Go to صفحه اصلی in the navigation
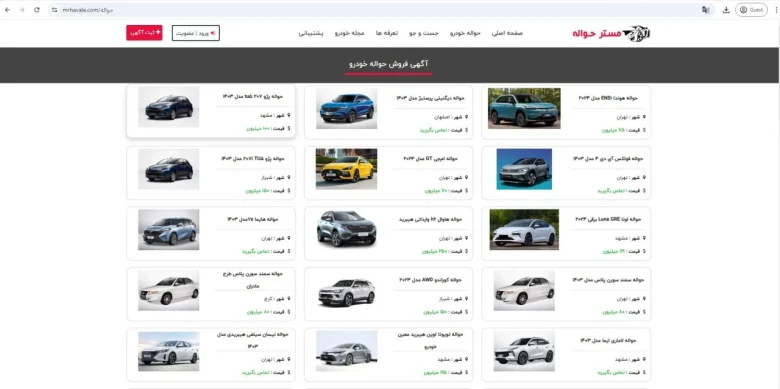The height and width of the screenshot is (389, 780). [507, 33]
